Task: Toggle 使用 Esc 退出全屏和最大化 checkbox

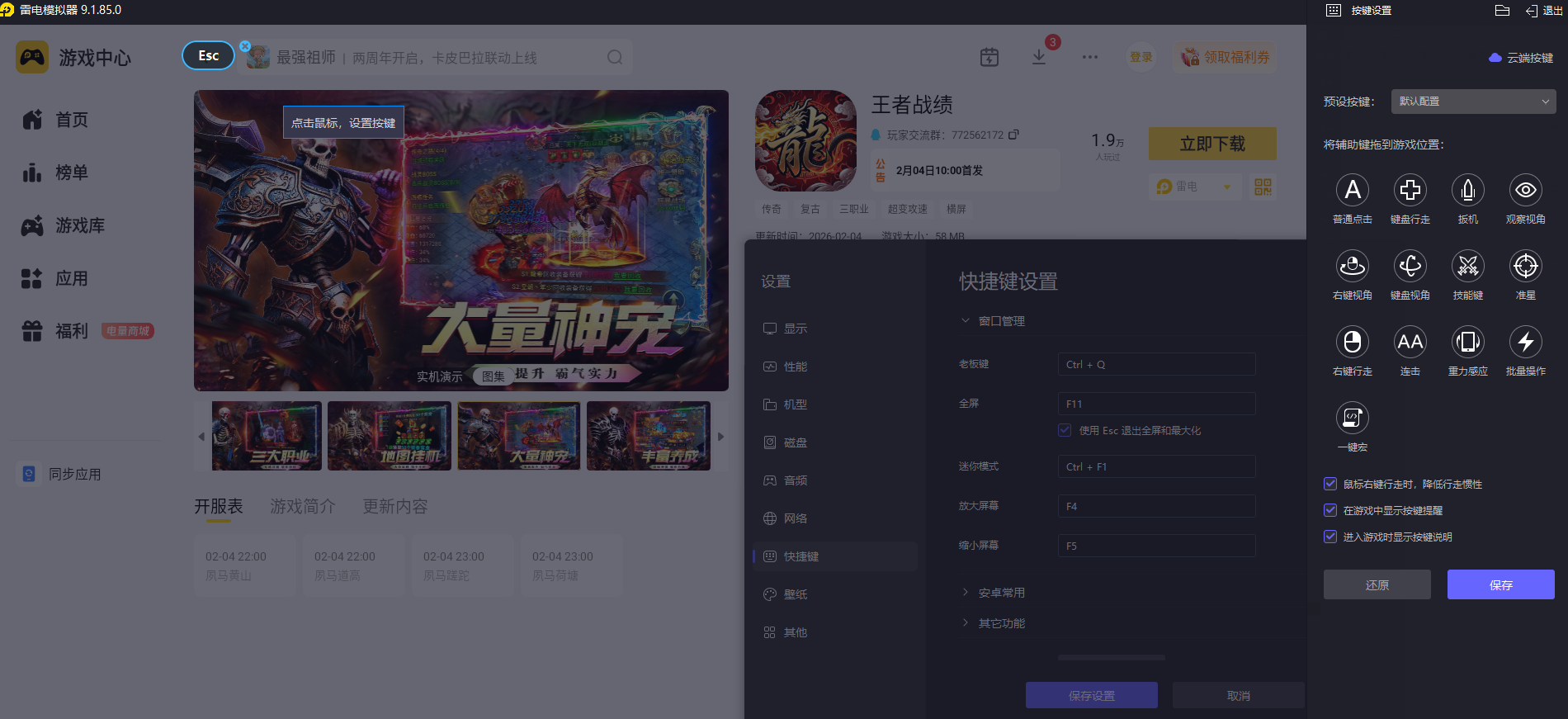Action: pos(1065,430)
